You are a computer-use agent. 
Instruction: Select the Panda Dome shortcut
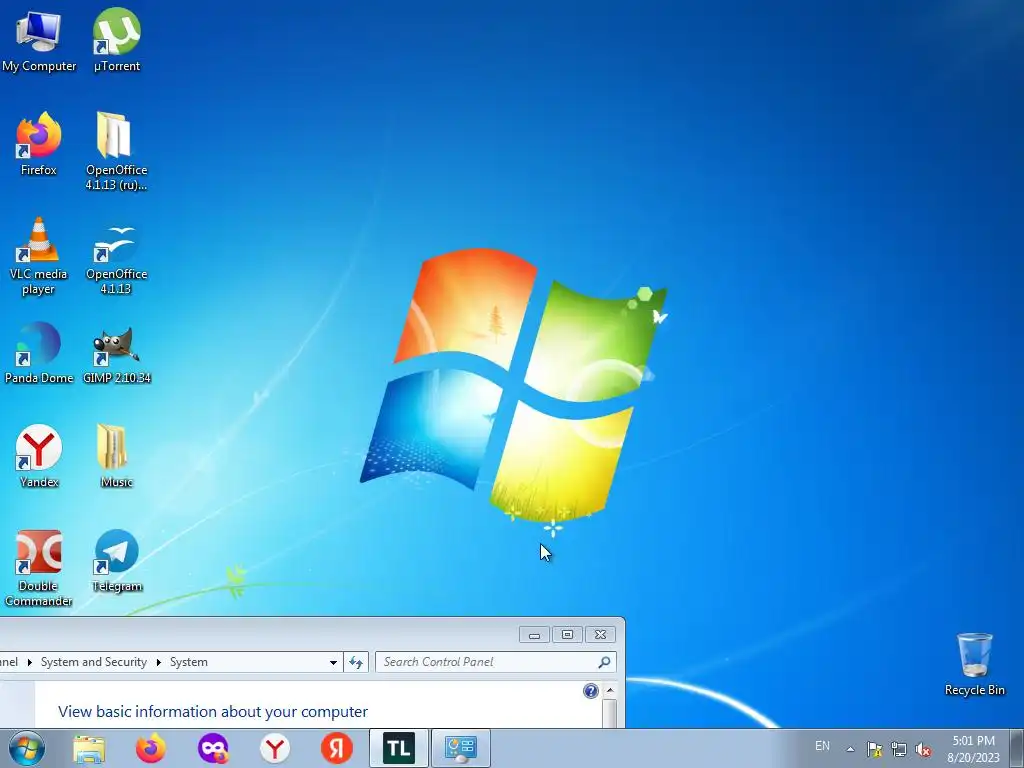point(39,353)
